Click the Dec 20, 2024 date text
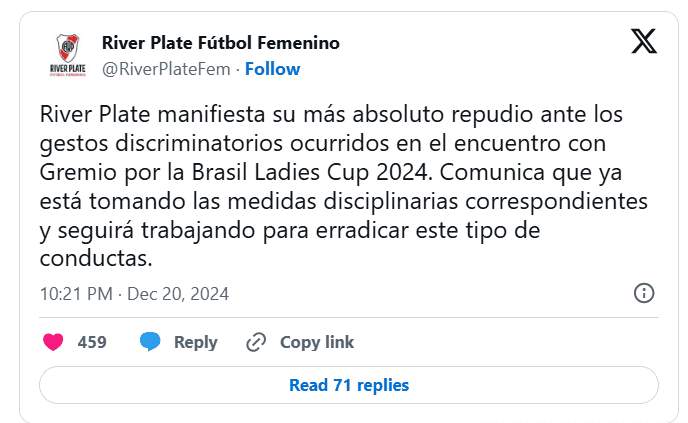This screenshot has height=423, width=688. click(x=177, y=294)
